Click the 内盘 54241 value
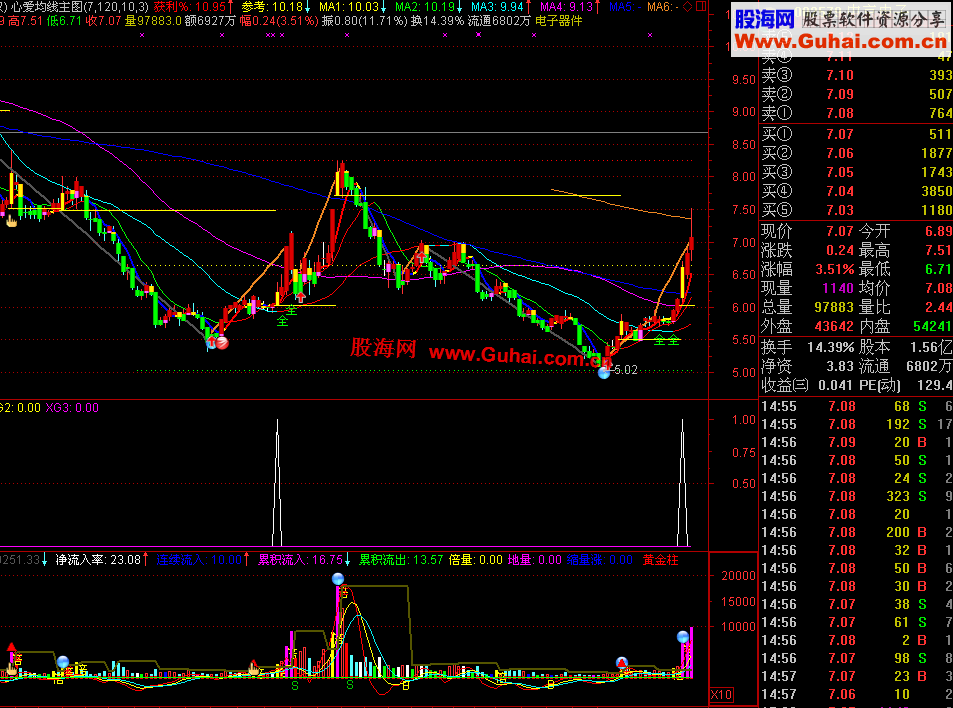The width and height of the screenshot is (953, 708). (x=932, y=326)
